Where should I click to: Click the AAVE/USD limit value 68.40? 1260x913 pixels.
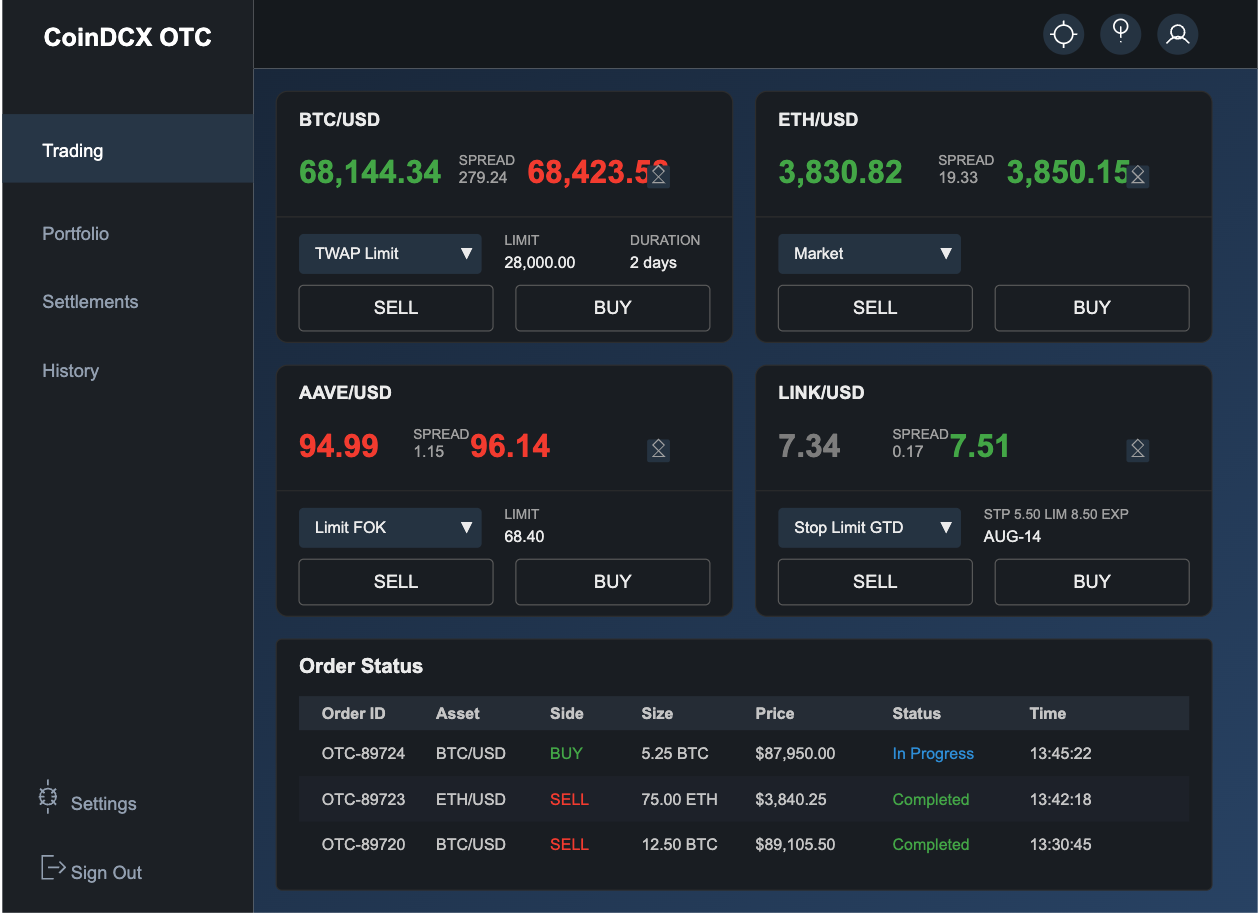click(x=524, y=537)
